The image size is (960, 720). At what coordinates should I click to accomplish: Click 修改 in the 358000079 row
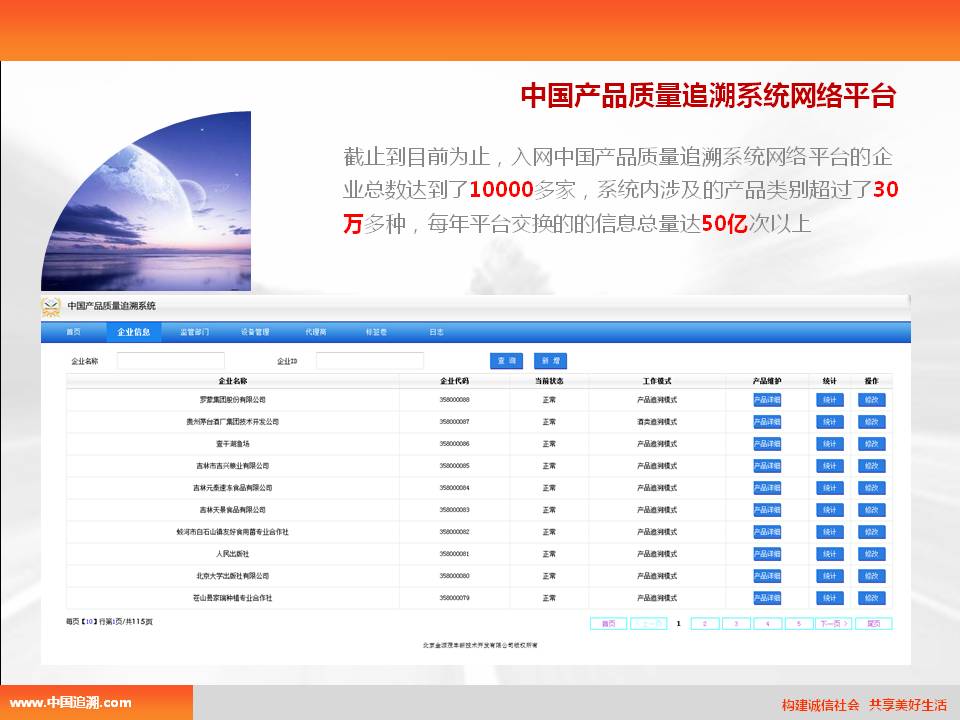point(872,598)
